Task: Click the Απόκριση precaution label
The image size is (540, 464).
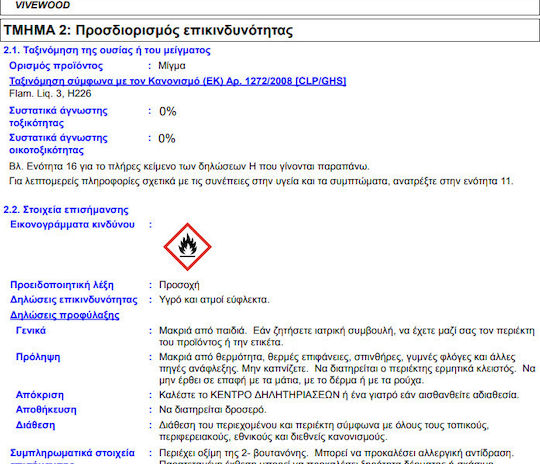Action: [40, 395]
